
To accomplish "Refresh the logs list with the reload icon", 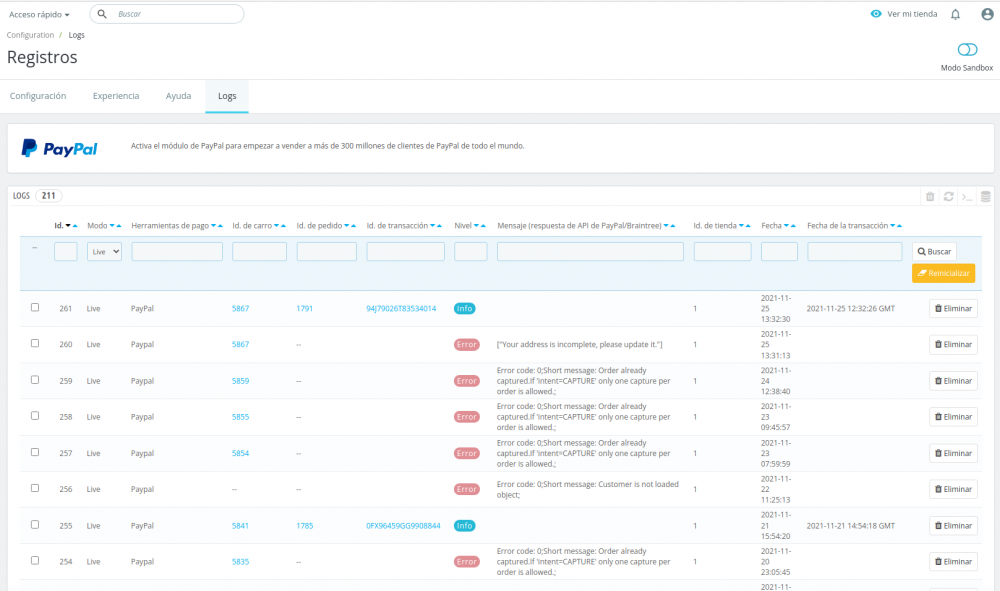I will [x=948, y=196].
